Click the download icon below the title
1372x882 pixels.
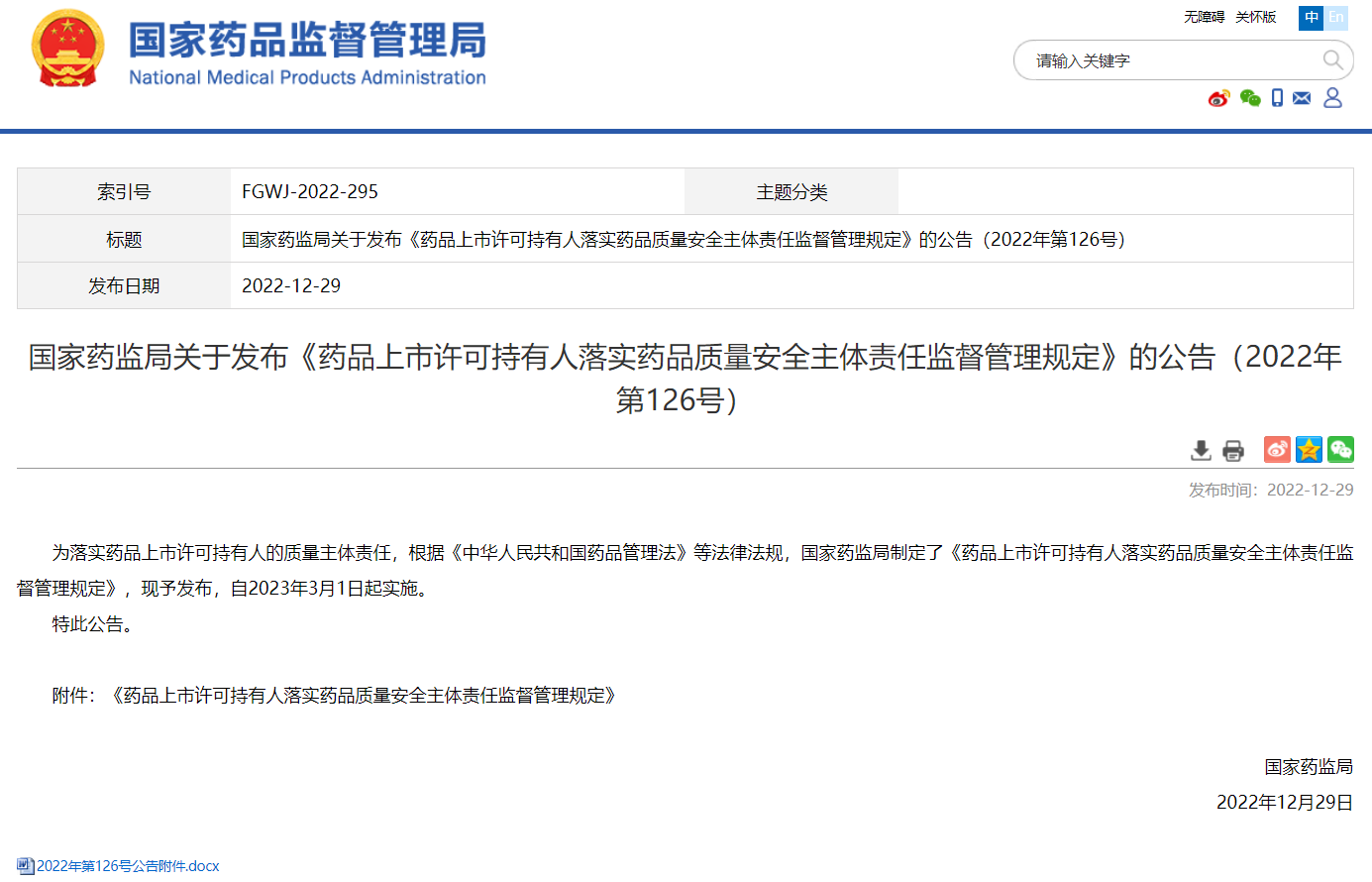coord(1202,451)
